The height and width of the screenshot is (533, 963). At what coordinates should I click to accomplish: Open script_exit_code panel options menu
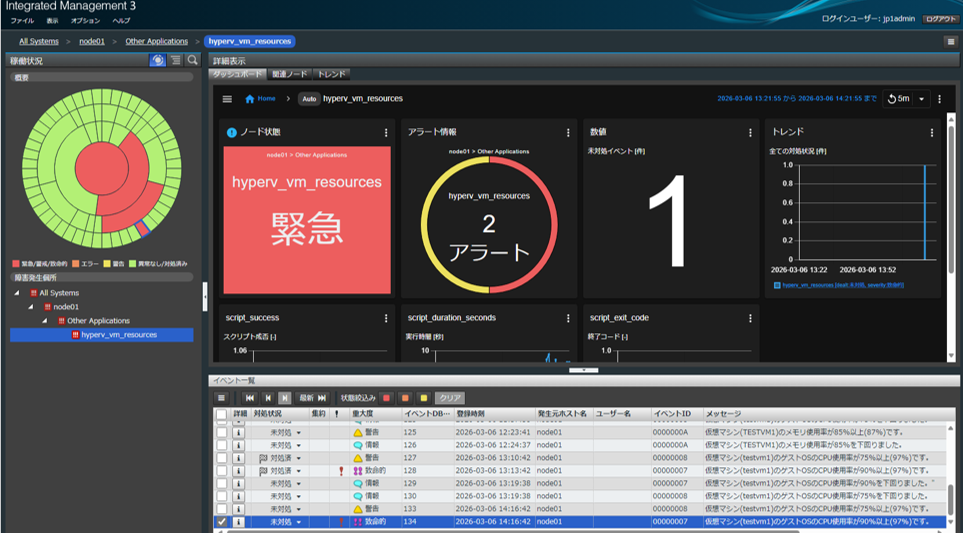[x=750, y=318]
